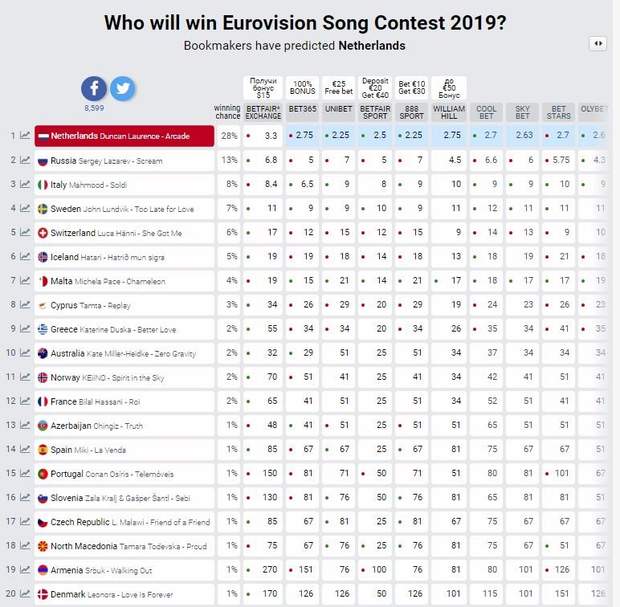Open the odds chart icon for Italy
The height and width of the screenshot is (607, 620).
coord(25,185)
